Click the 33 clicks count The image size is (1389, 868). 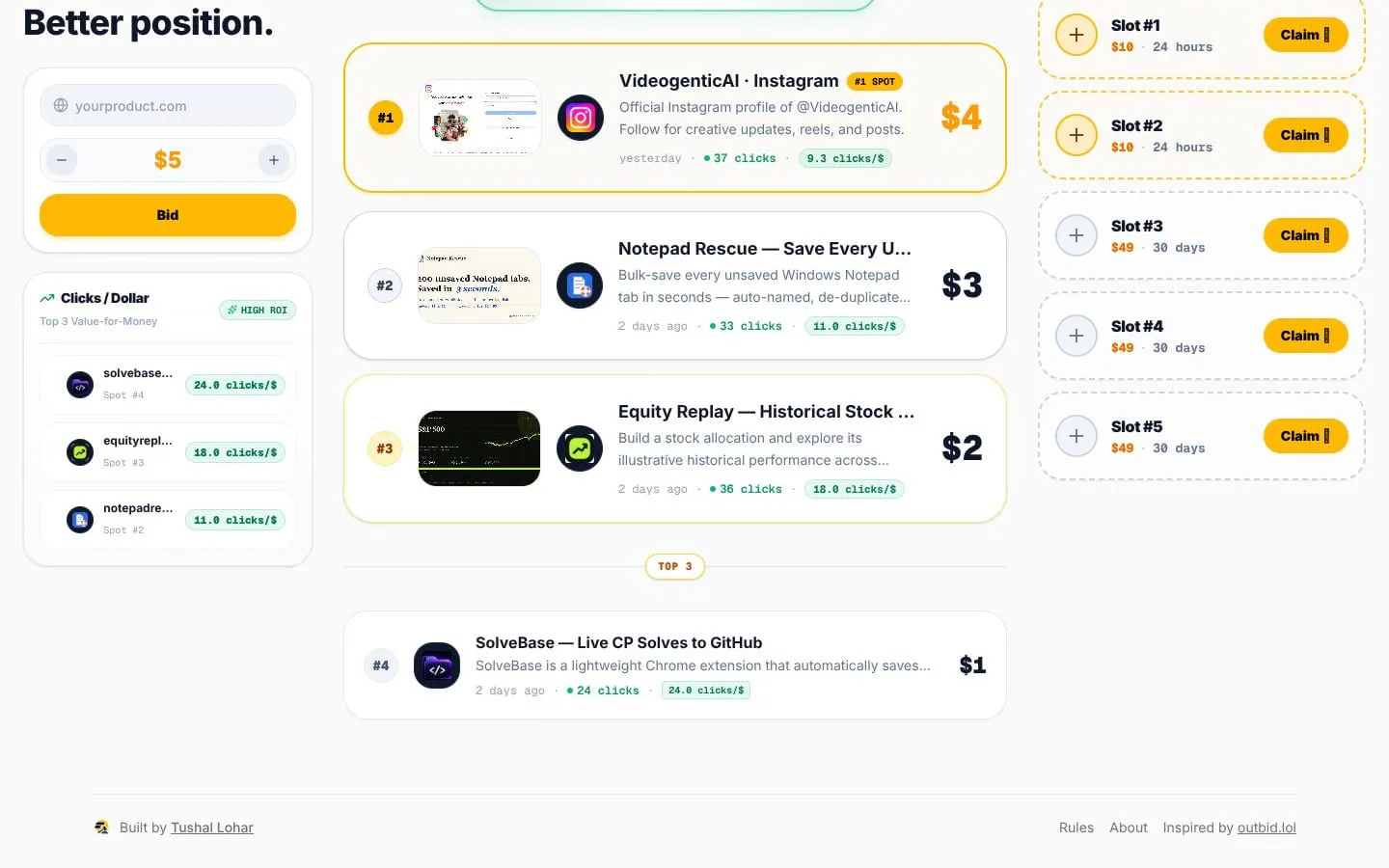746,327
